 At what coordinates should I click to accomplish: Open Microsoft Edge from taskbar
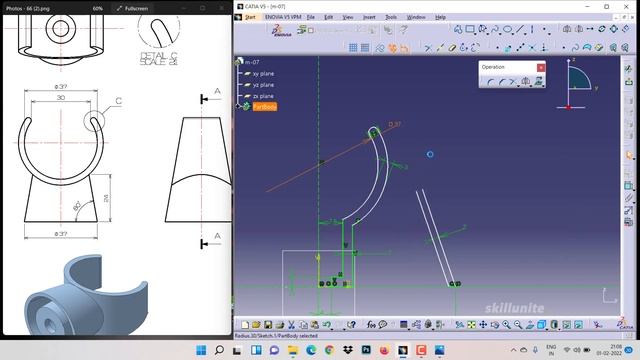tap(311, 350)
